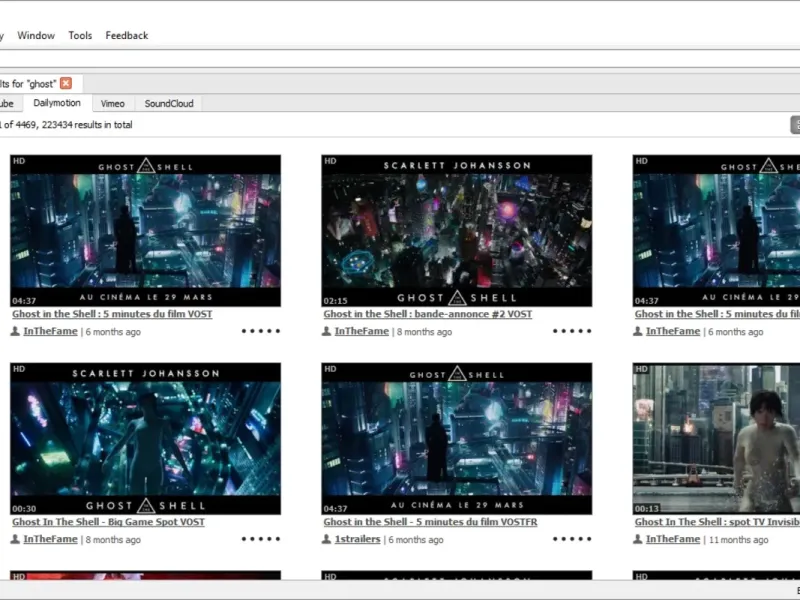Click rating dots for 5 minutes du film VOSTFR
The image size is (800, 600).
(572, 539)
